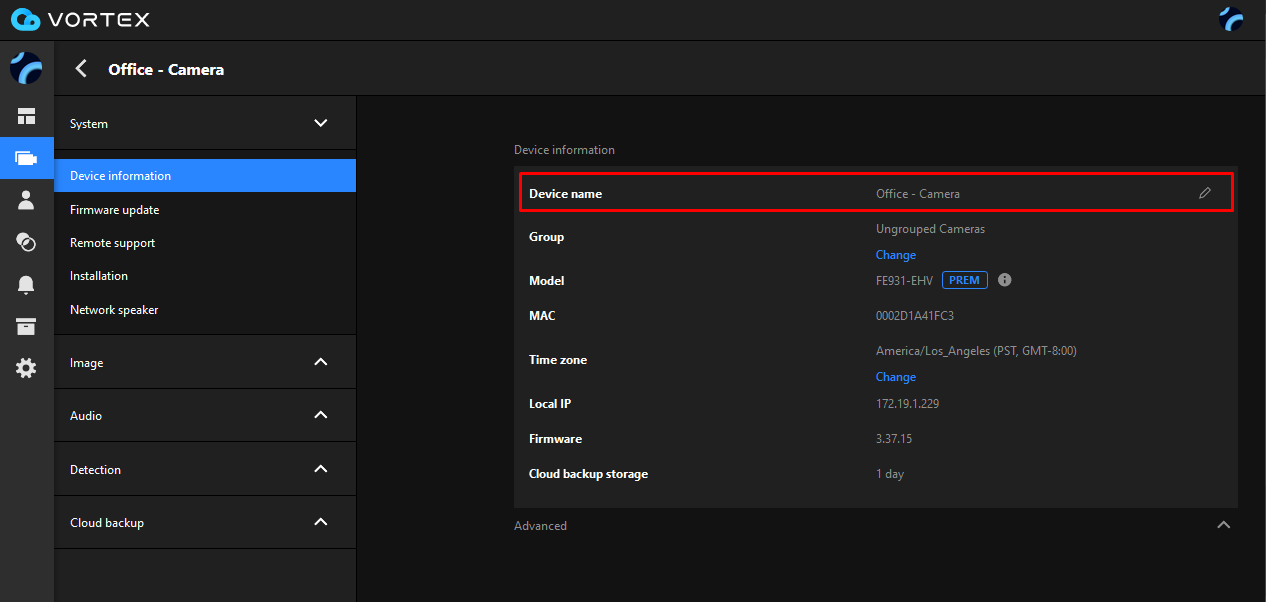Collapse the System section
The height and width of the screenshot is (602, 1266).
pos(320,123)
